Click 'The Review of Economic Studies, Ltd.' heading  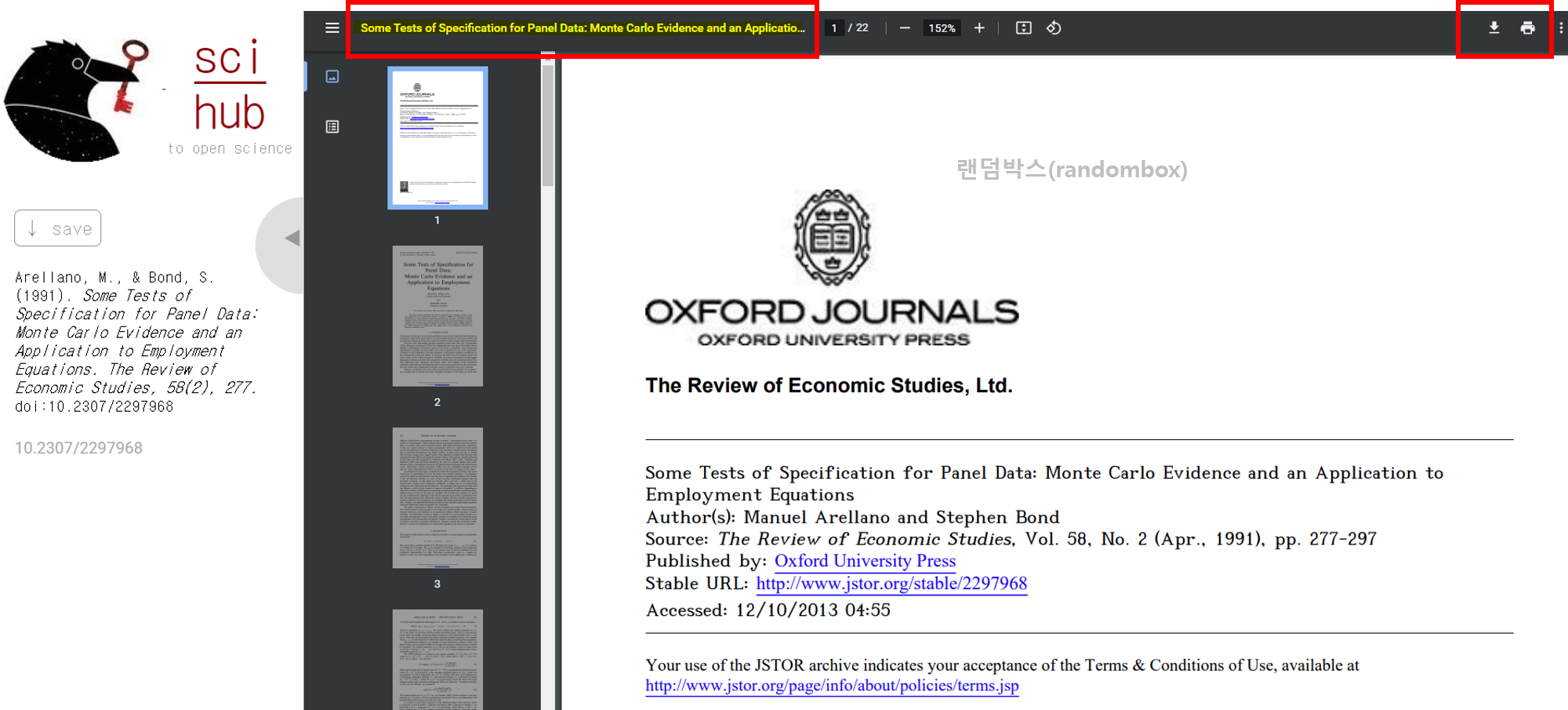(829, 385)
